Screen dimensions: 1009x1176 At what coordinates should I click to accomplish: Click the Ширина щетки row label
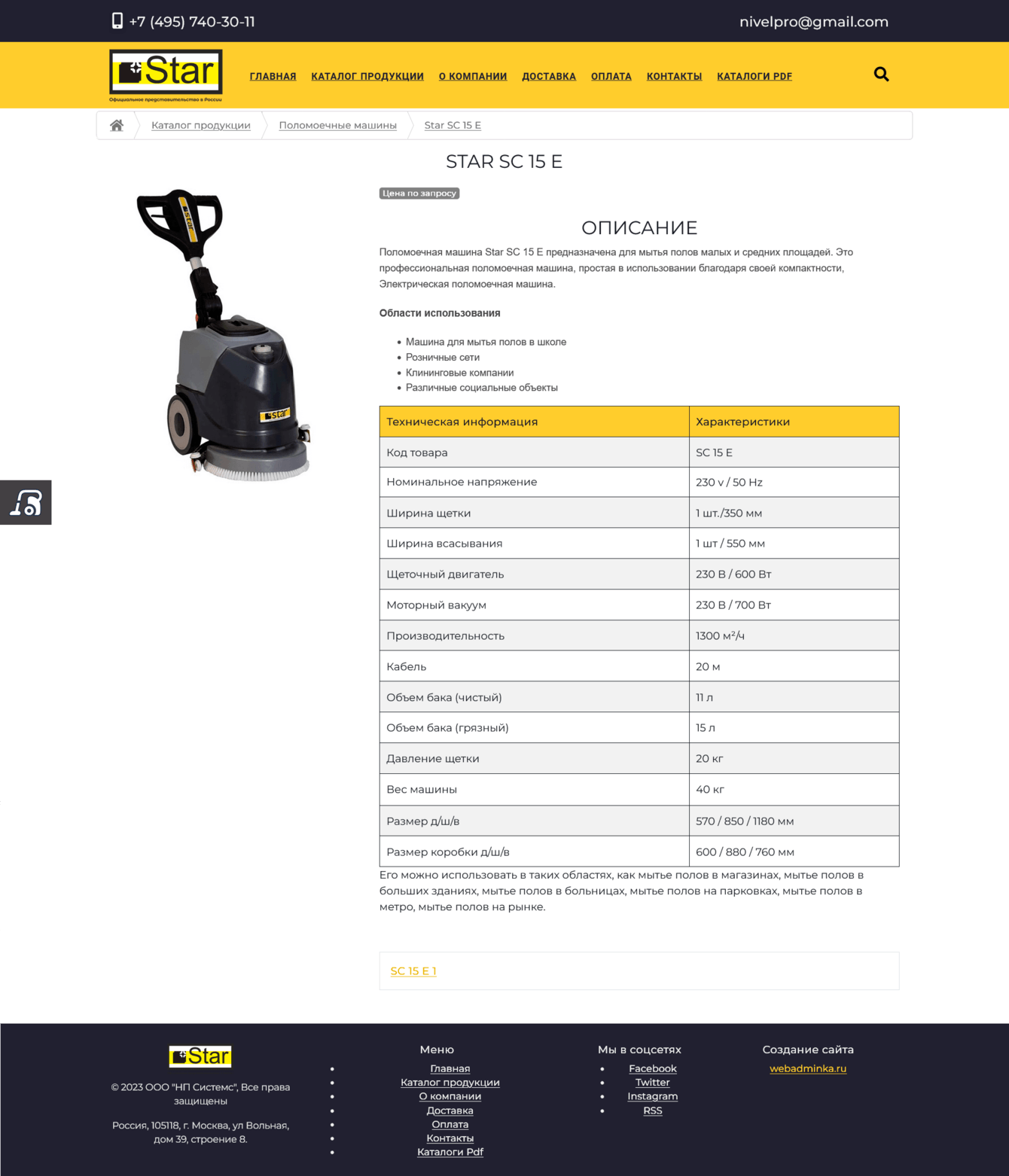pyautogui.click(x=428, y=513)
